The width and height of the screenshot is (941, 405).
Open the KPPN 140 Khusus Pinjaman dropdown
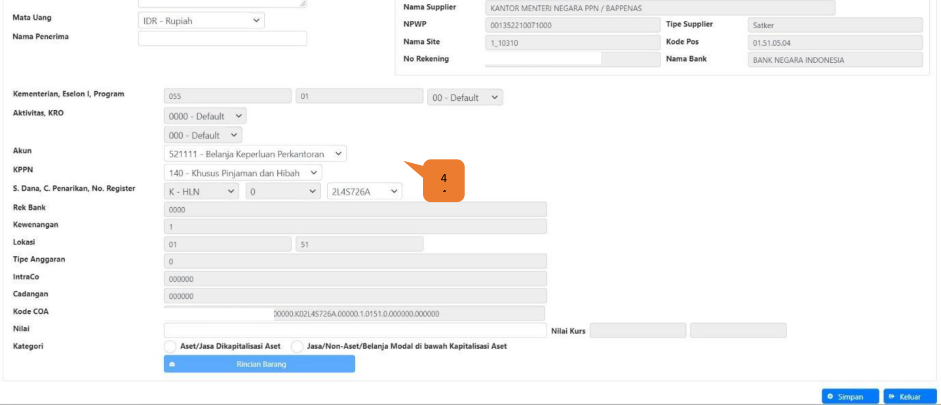tap(243, 172)
